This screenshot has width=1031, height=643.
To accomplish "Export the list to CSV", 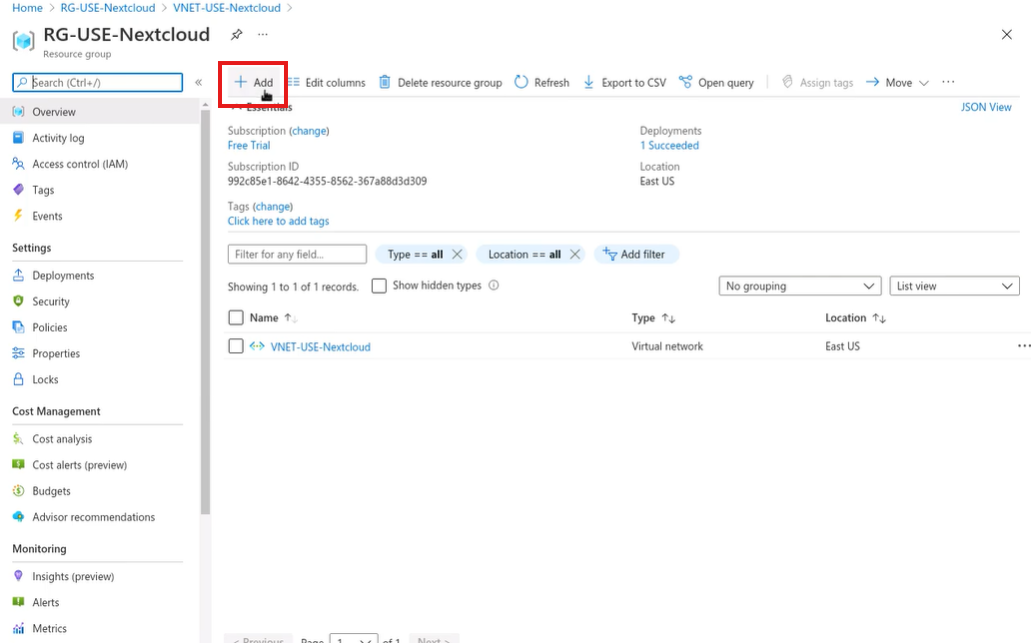I will coord(625,82).
